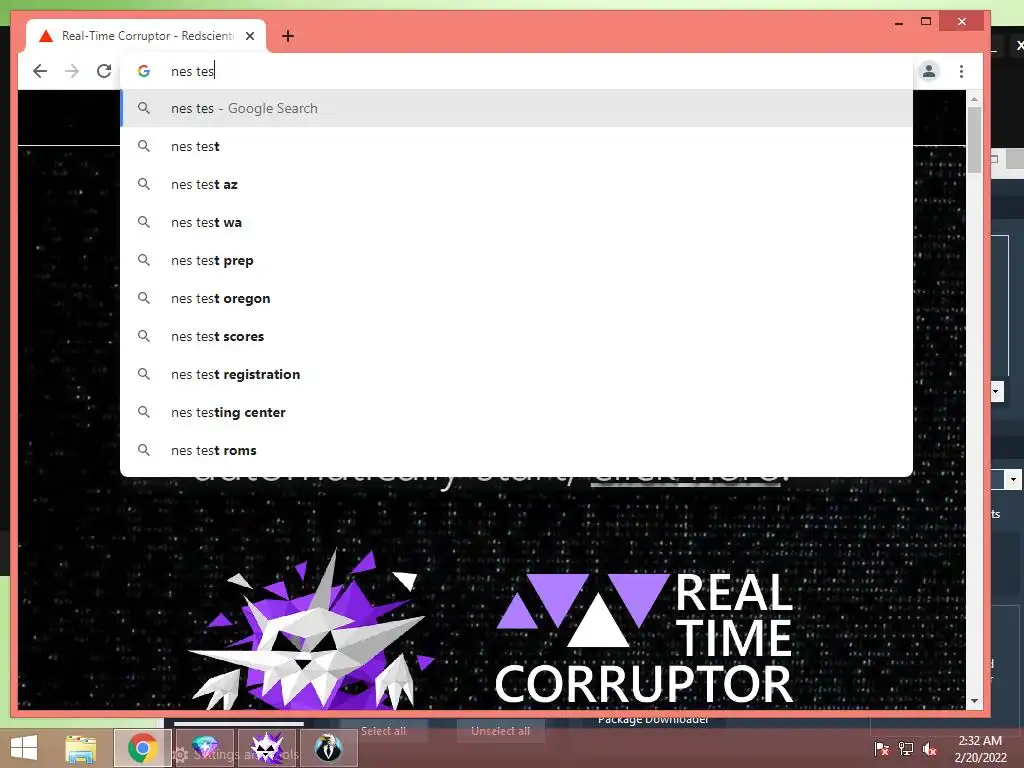Click the page vertical scrollbar thumb
Viewport: 1024px width, 768px height.
(x=974, y=140)
